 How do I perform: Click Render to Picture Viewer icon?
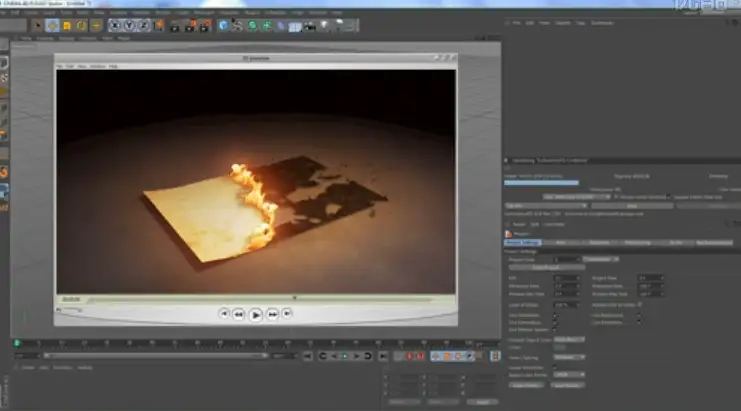(190, 26)
